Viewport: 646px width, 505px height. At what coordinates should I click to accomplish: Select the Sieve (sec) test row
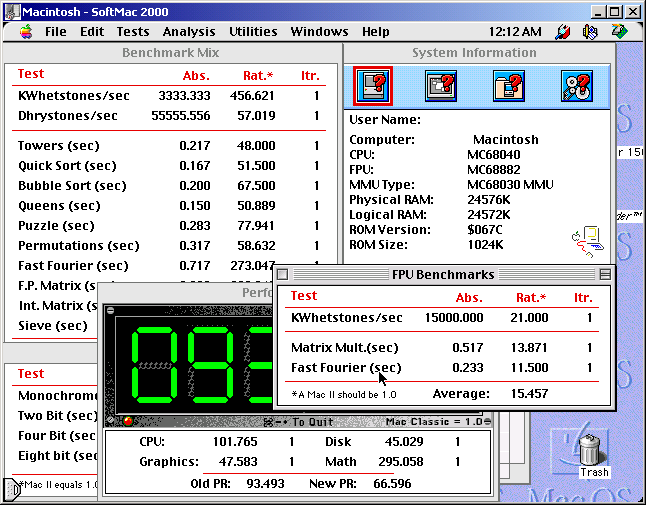tap(55, 326)
